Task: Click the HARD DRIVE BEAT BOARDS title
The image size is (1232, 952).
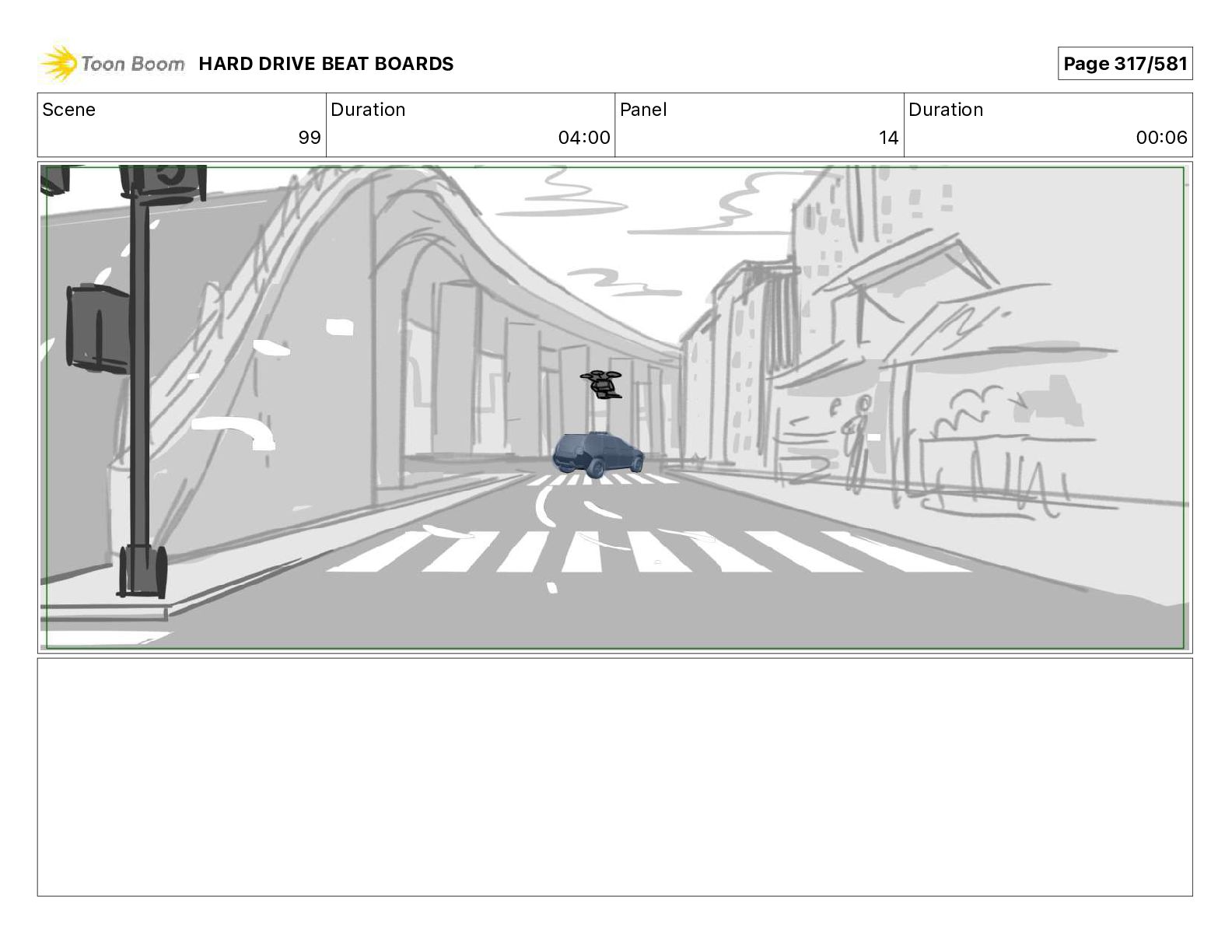Action: tap(326, 64)
